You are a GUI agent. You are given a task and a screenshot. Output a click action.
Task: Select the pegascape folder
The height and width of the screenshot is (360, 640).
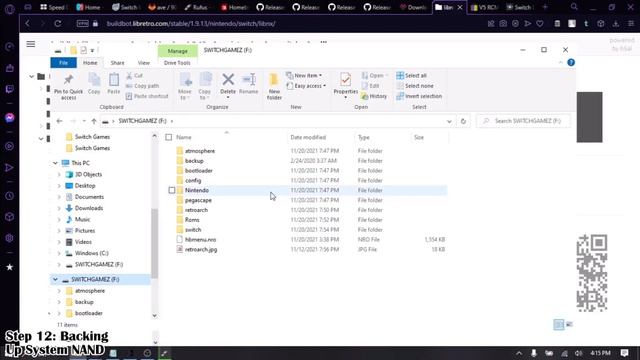pos(198,200)
